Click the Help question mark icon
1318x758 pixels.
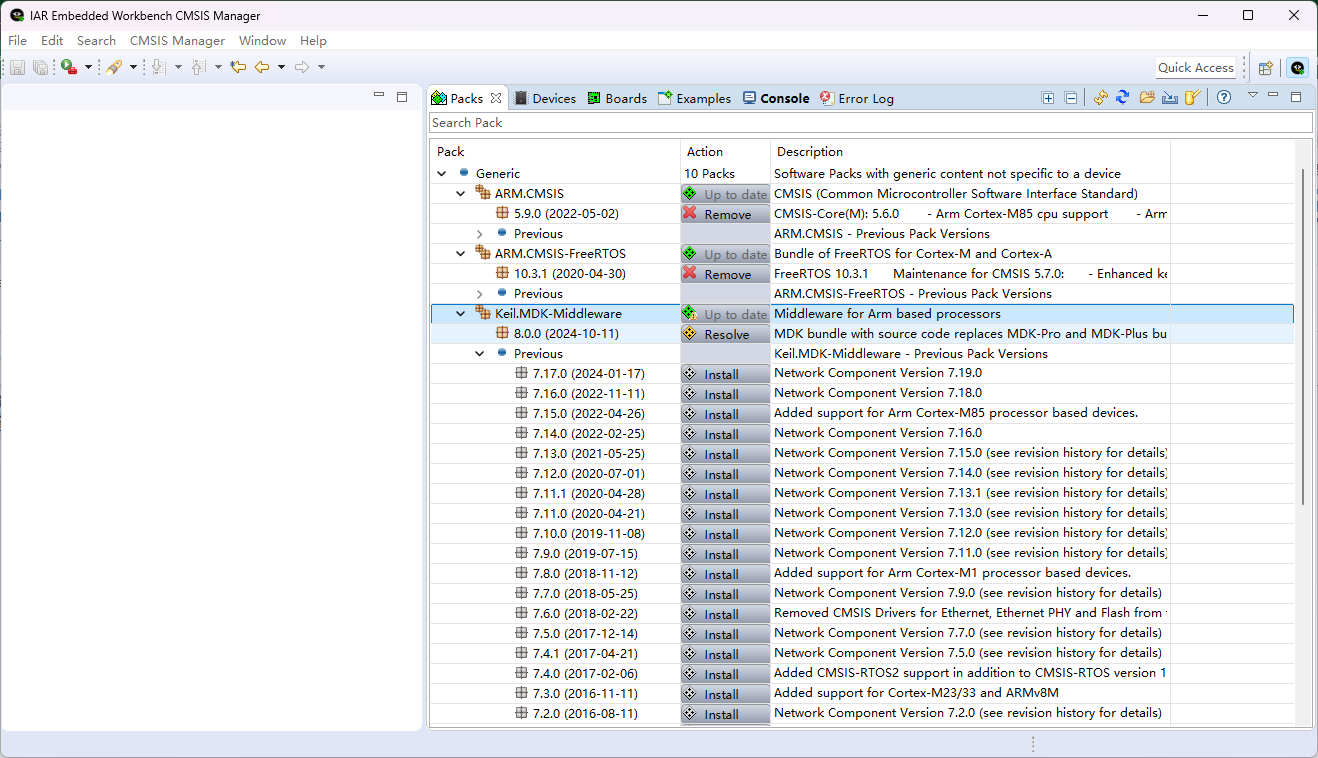1224,98
